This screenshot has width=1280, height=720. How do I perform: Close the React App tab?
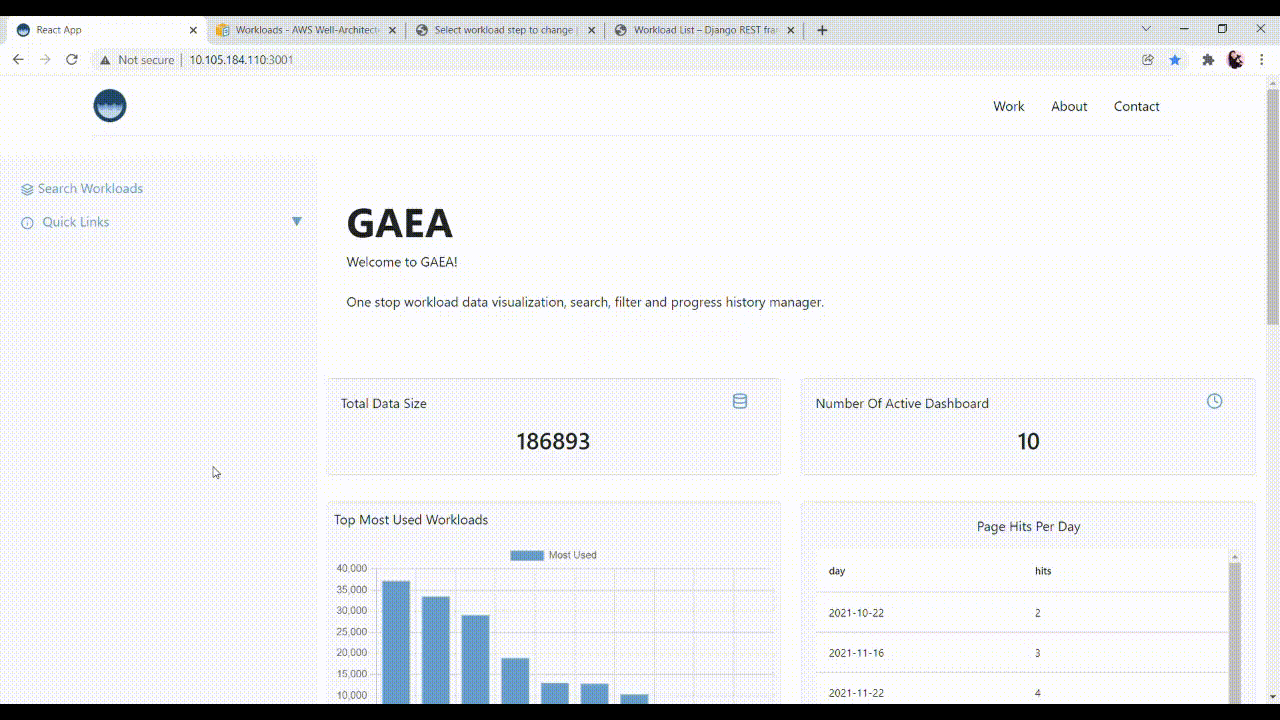[193, 30]
